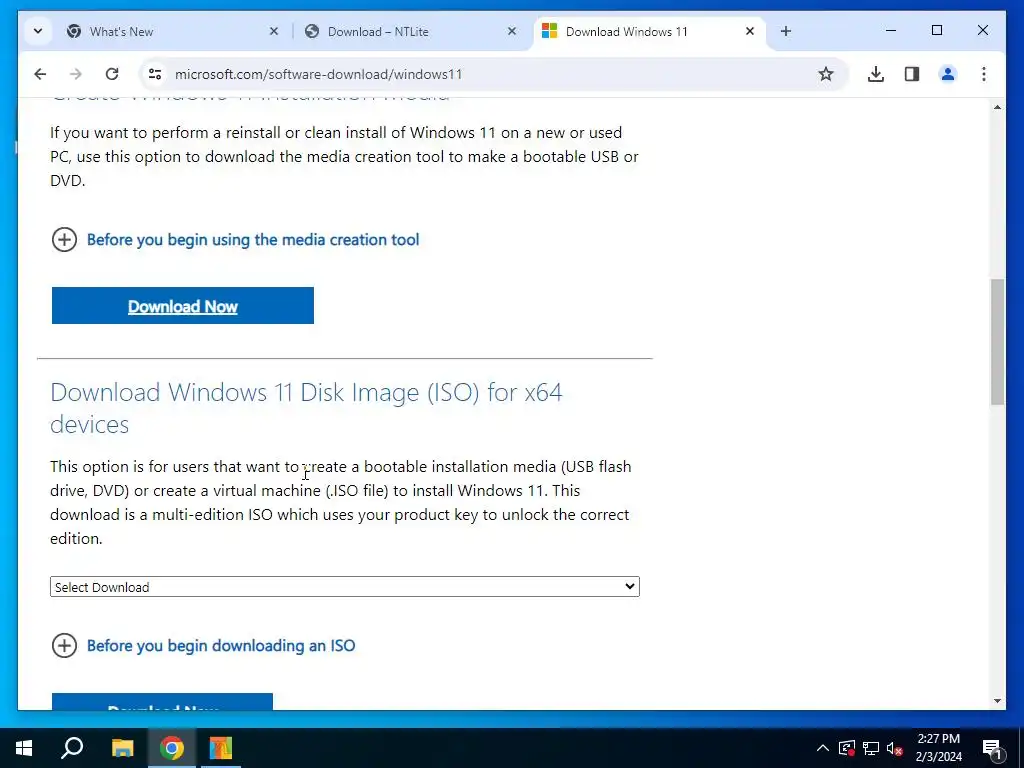The height and width of the screenshot is (768, 1024).
Task: Click the muted volume tray icon
Action: click(x=895, y=748)
